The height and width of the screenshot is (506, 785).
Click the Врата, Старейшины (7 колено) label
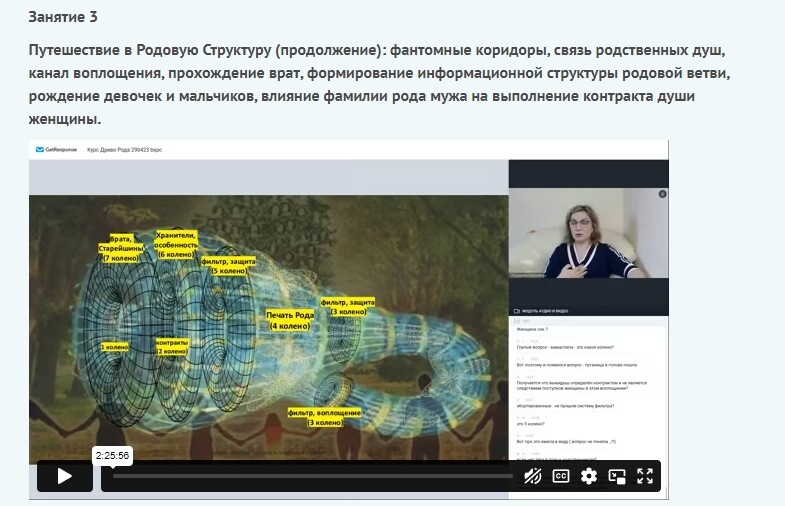(x=120, y=247)
